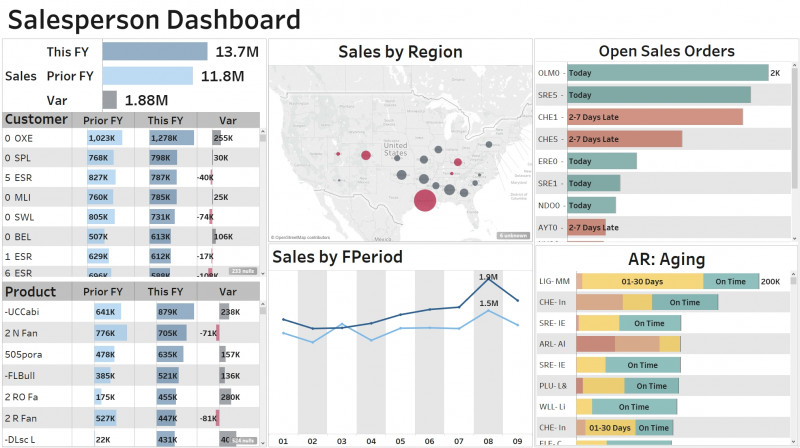Click the -81K variance for 2 R Fan
The image size is (800, 448).
[x=208, y=418]
